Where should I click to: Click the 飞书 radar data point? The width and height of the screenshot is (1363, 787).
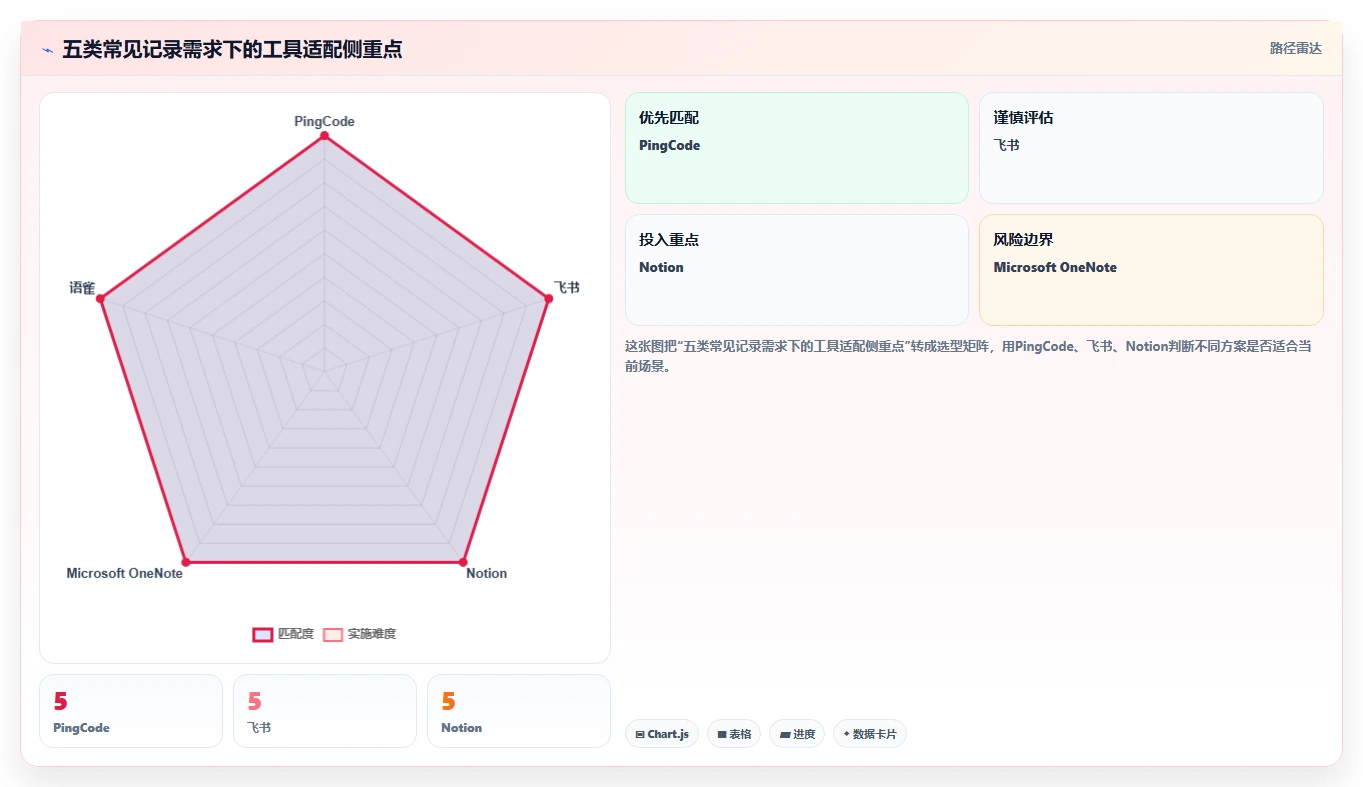pyautogui.click(x=548, y=298)
